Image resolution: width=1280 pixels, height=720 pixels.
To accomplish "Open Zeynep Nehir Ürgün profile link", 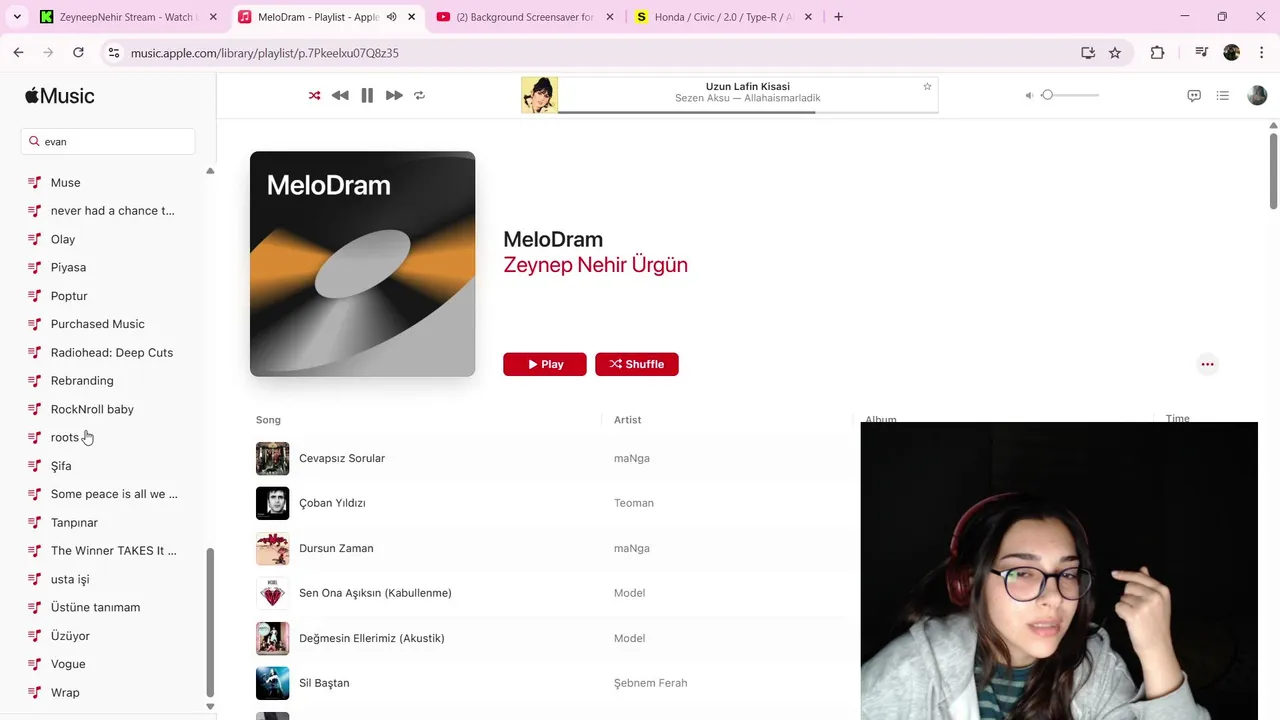I will 595,265.
